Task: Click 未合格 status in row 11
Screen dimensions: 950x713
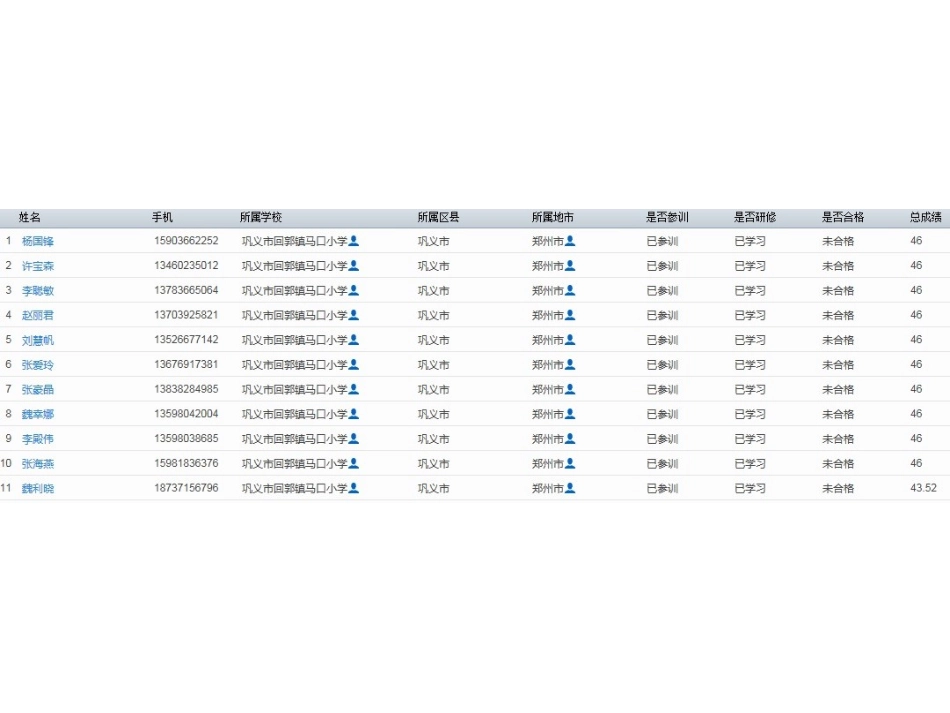Action: [838, 488]
